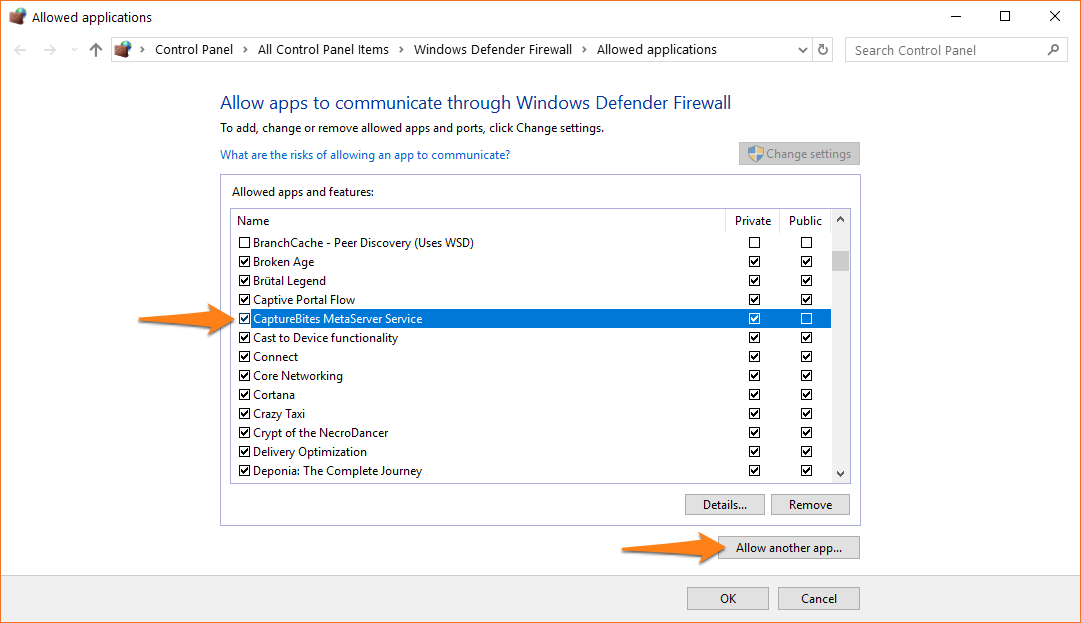Minimize the Allowed applications window

tap(956, 17)
